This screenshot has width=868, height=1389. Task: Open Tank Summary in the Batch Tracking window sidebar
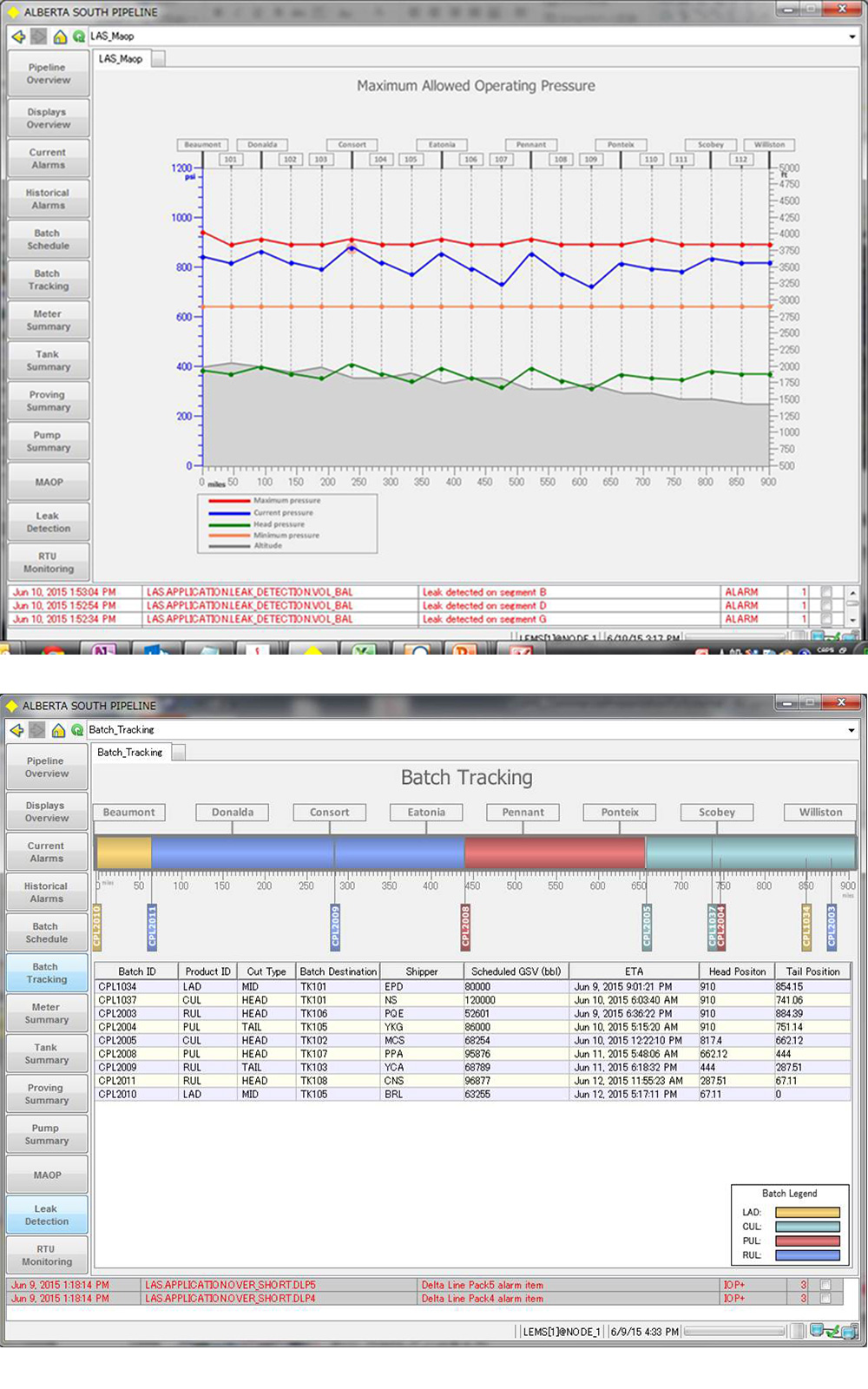click(47, 1054)
